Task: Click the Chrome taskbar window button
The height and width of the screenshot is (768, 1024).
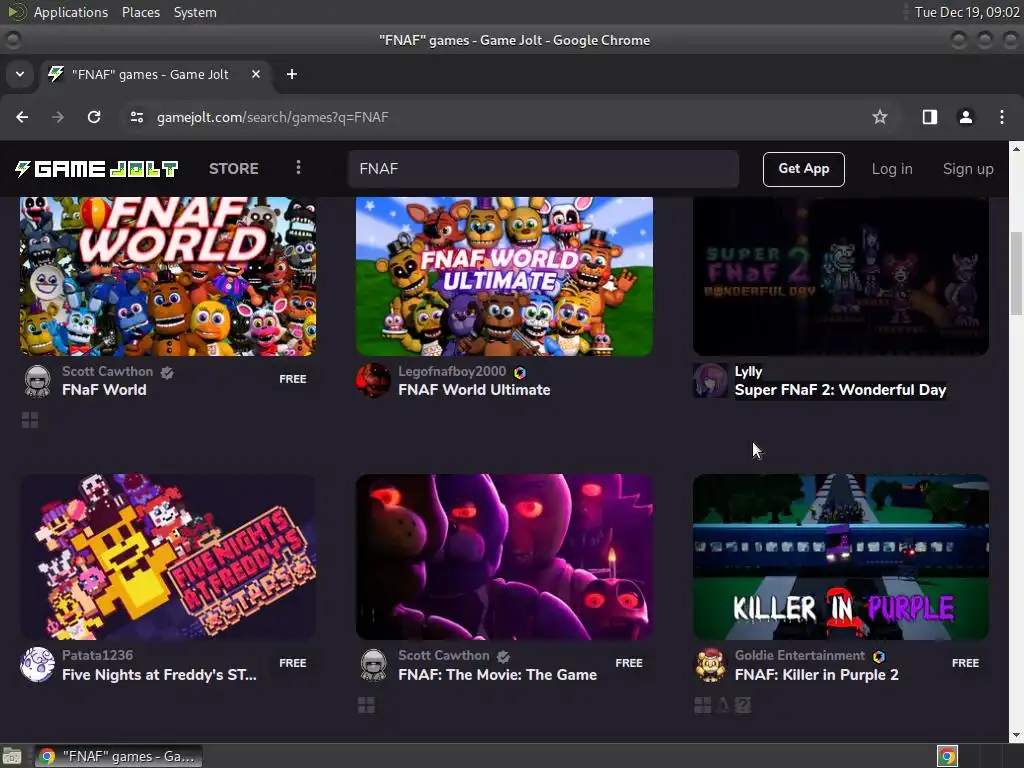Action: tap(118, 756)
